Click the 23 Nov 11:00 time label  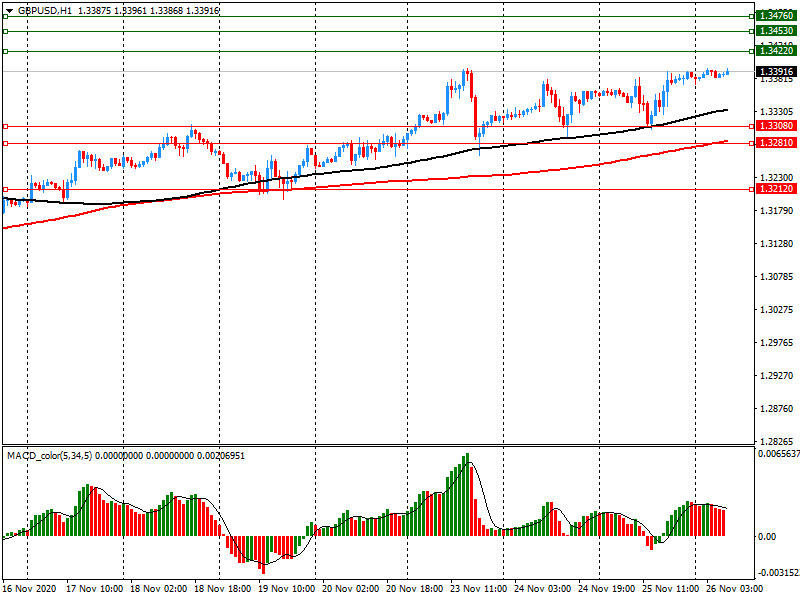pyautogui.click(x=478, y=589)
